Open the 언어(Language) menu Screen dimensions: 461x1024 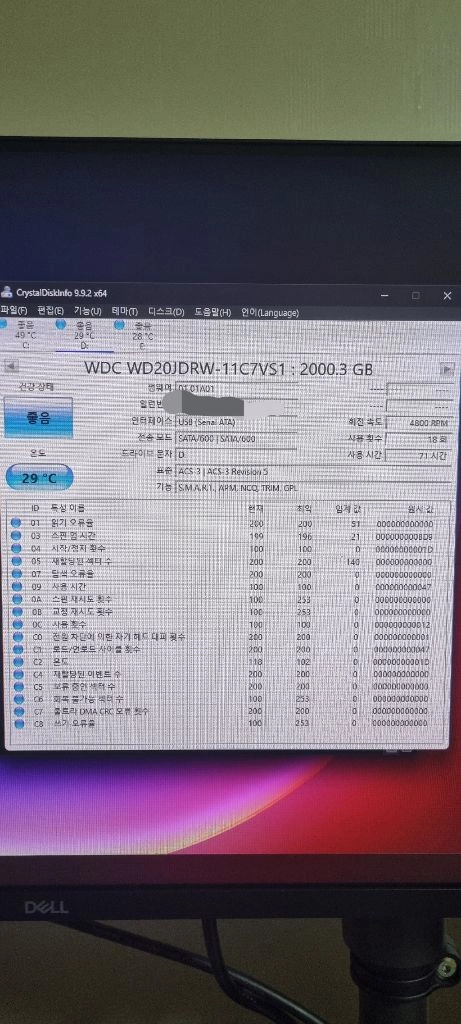[x=270, y=312]
